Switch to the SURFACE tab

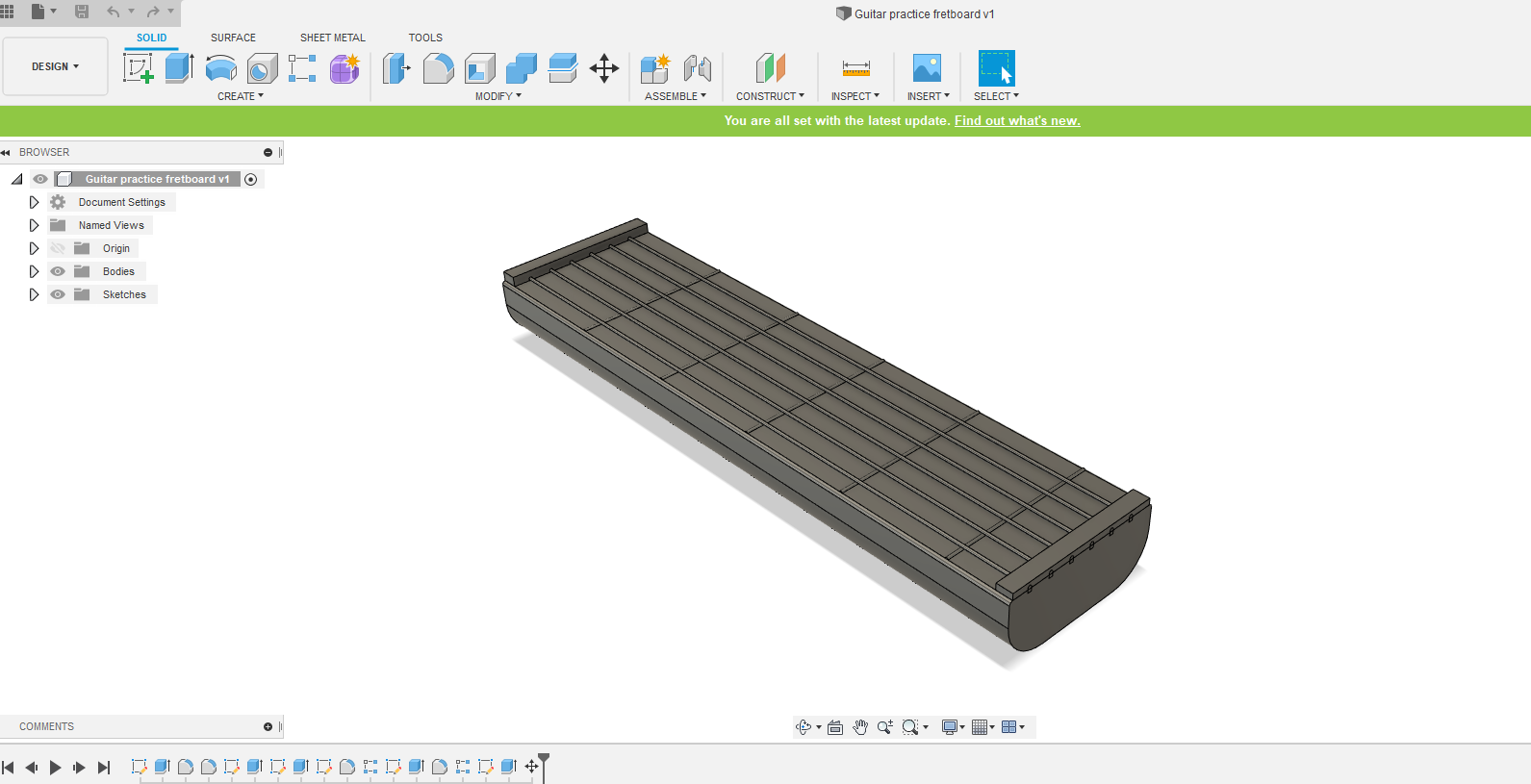[x=233, y=38]
